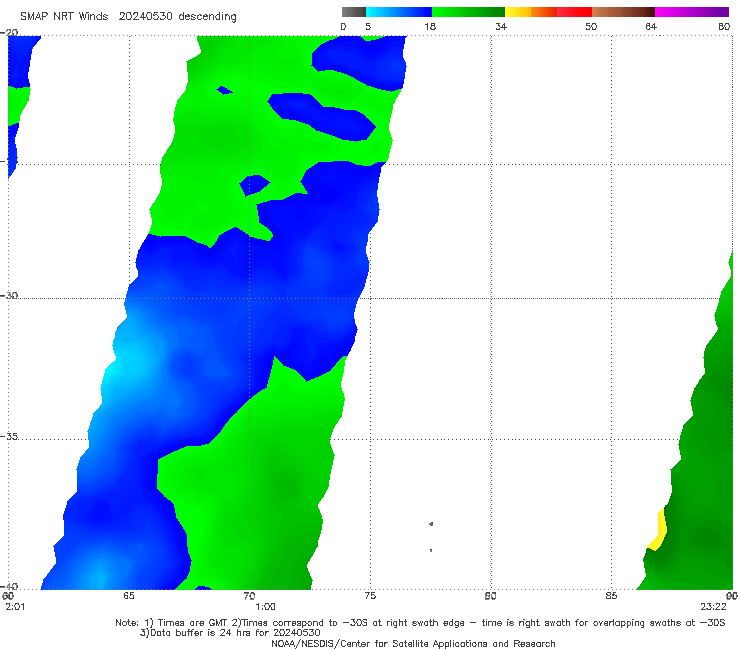
Task: Click the longitude label "65" on the bottom axis
Action: click(129, 596)
